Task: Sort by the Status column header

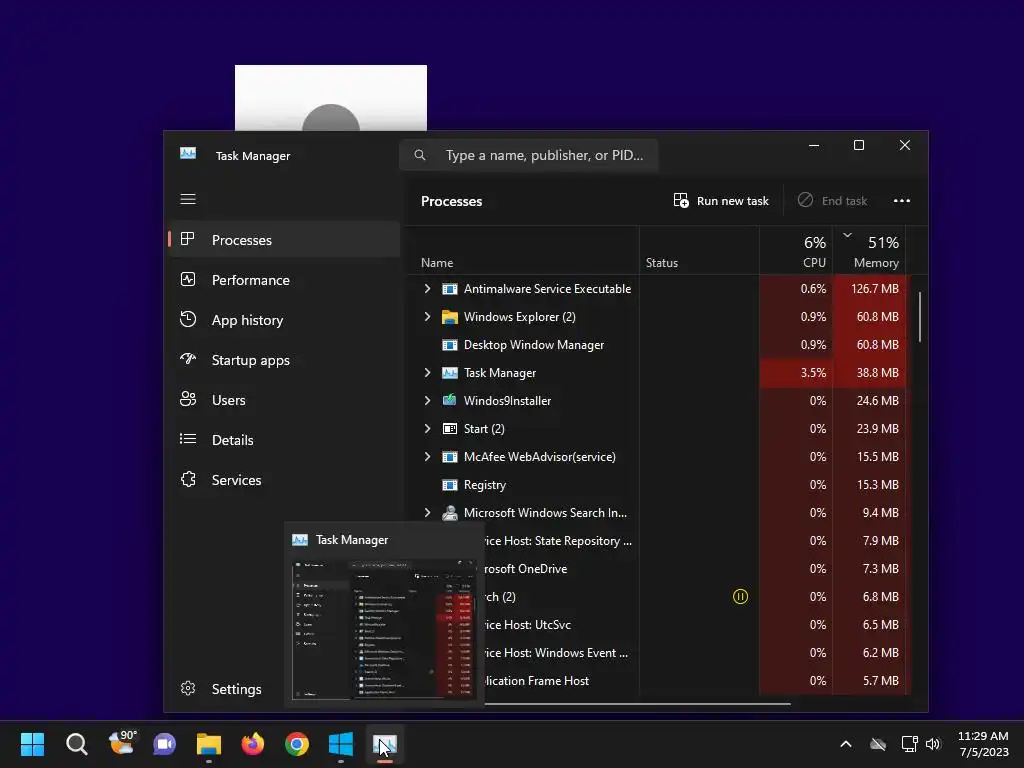Action: 662,263
